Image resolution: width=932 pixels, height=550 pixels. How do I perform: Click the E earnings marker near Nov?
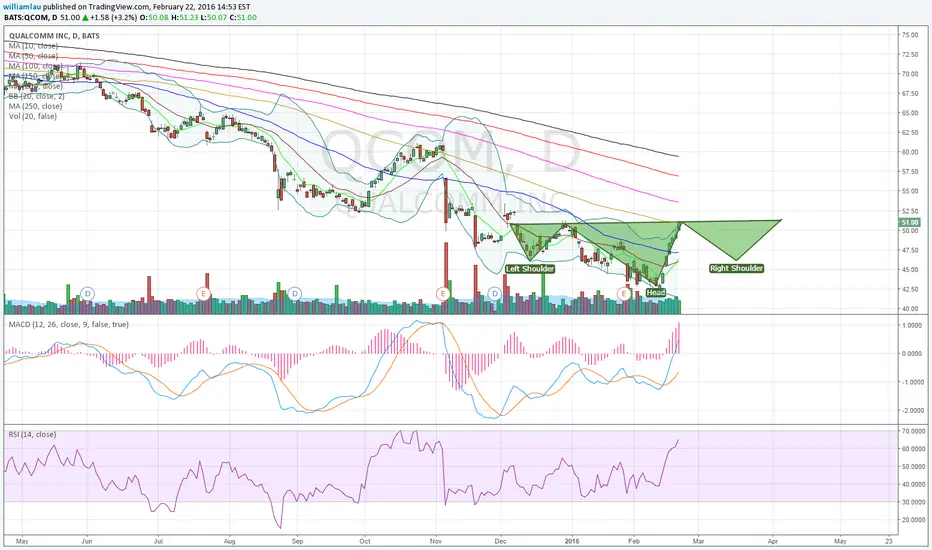click(442, 293)
